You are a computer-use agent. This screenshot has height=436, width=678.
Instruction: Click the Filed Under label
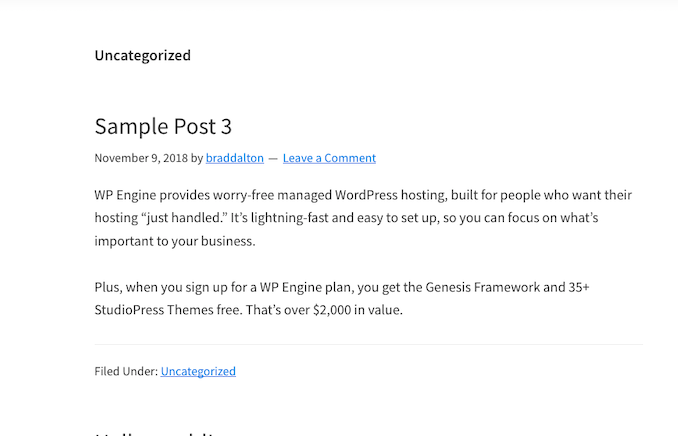[126, 371]
